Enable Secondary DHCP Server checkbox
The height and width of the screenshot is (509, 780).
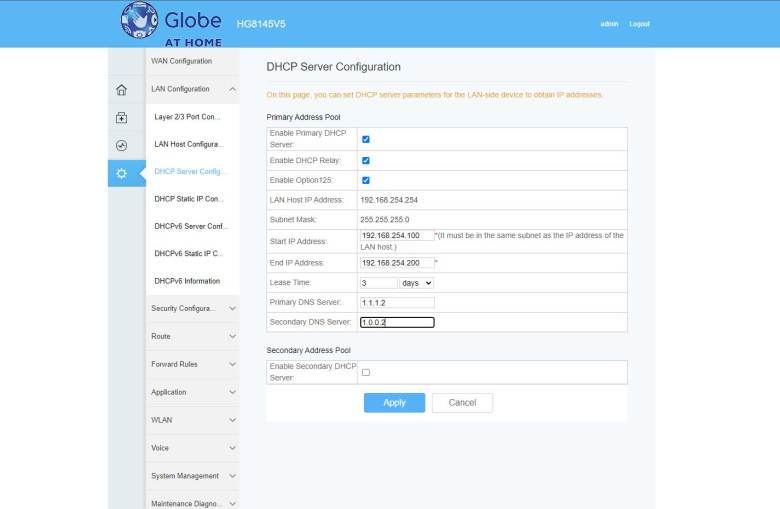[366, 372]
